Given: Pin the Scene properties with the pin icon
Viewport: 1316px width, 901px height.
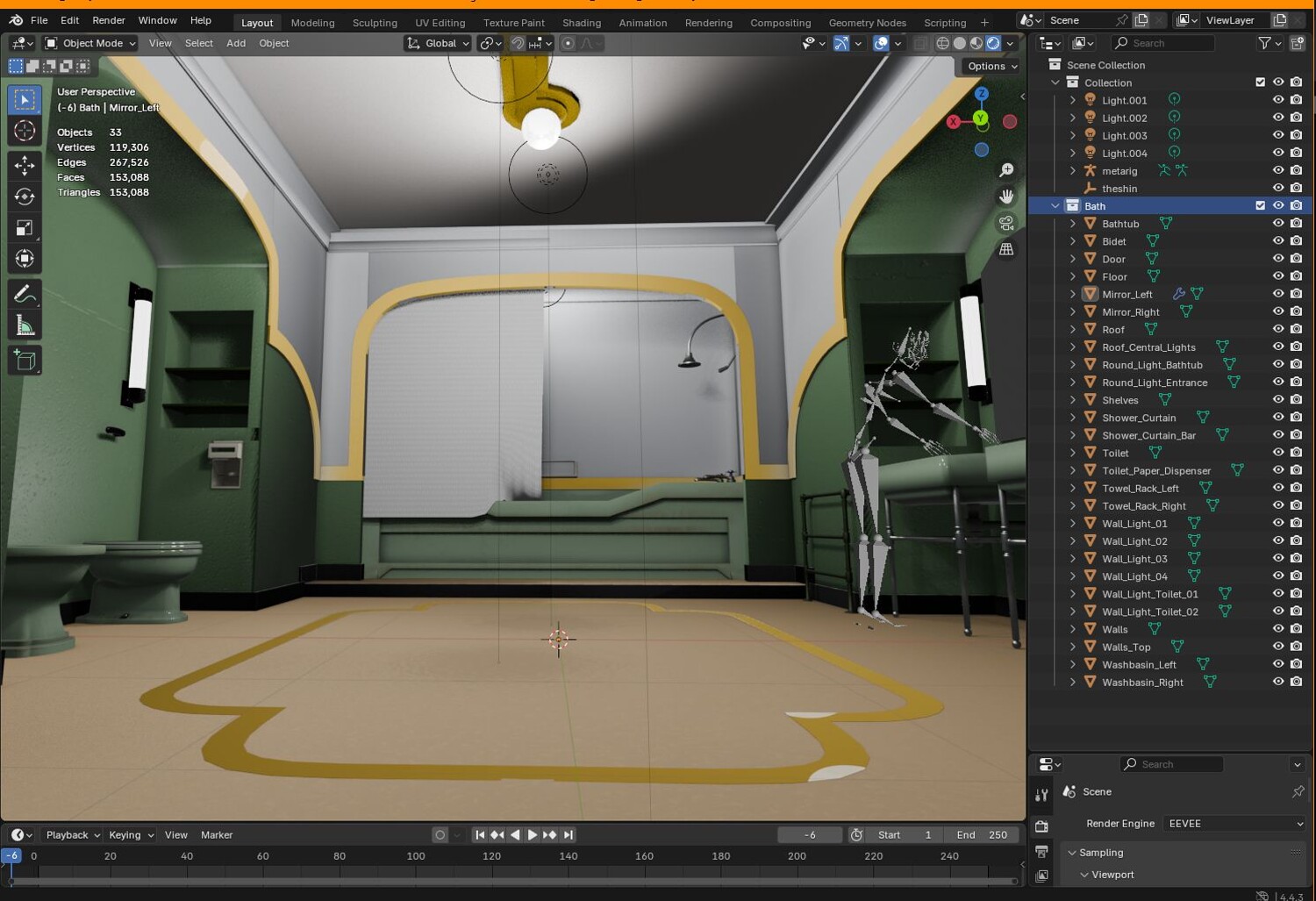Looking at the screenshot, I should pos(1298,791).
